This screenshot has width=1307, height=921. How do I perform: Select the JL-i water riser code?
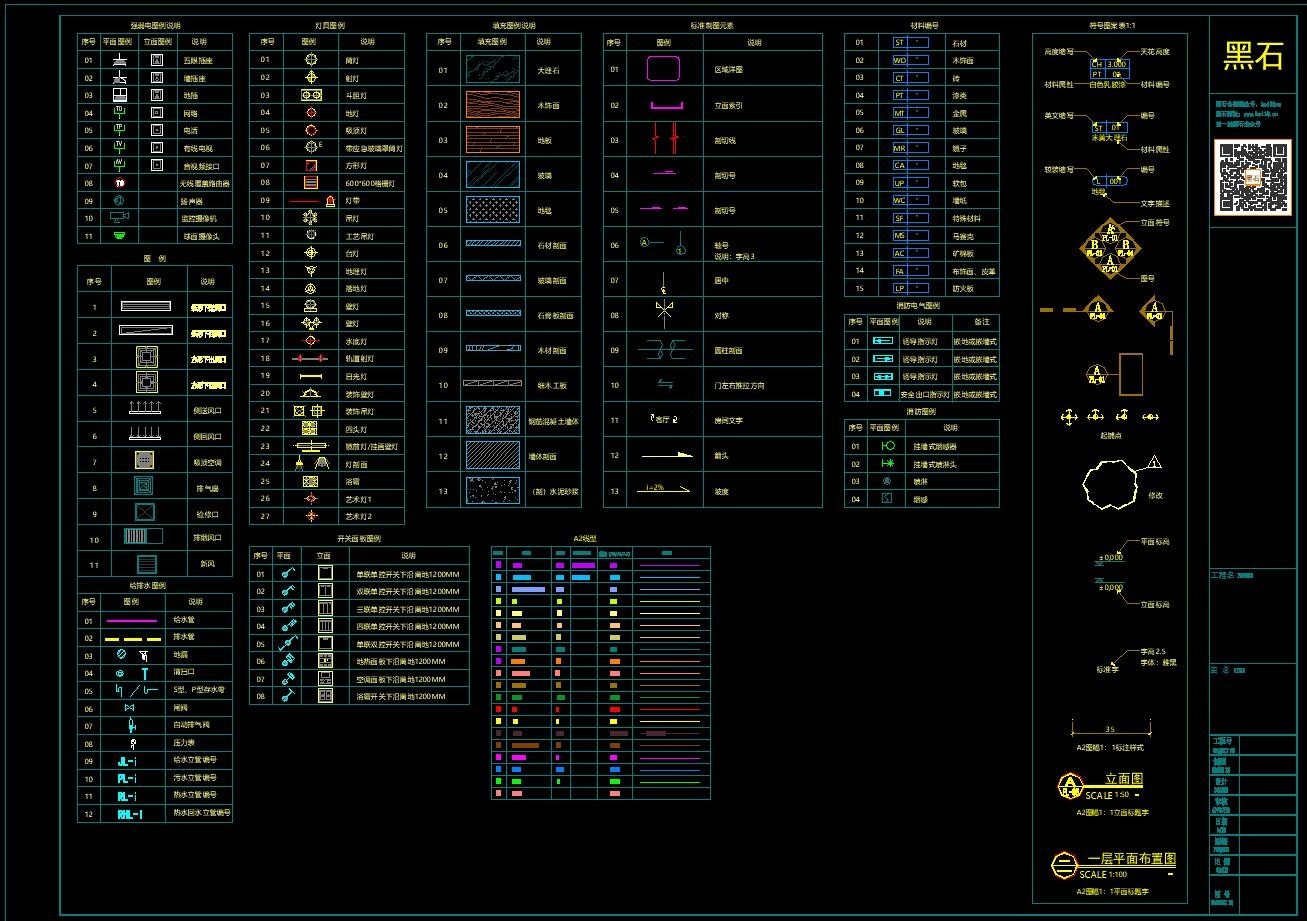click(127, 761)
